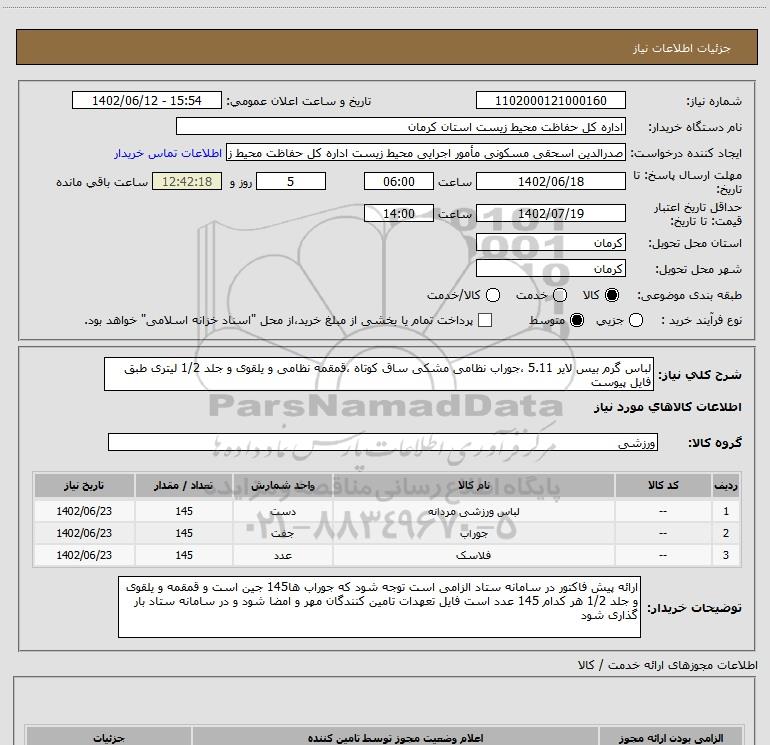Image resolution: width=770 pixels, height=745 pixels.
Task: Click the general need description text box
Action: coord(379,375)
